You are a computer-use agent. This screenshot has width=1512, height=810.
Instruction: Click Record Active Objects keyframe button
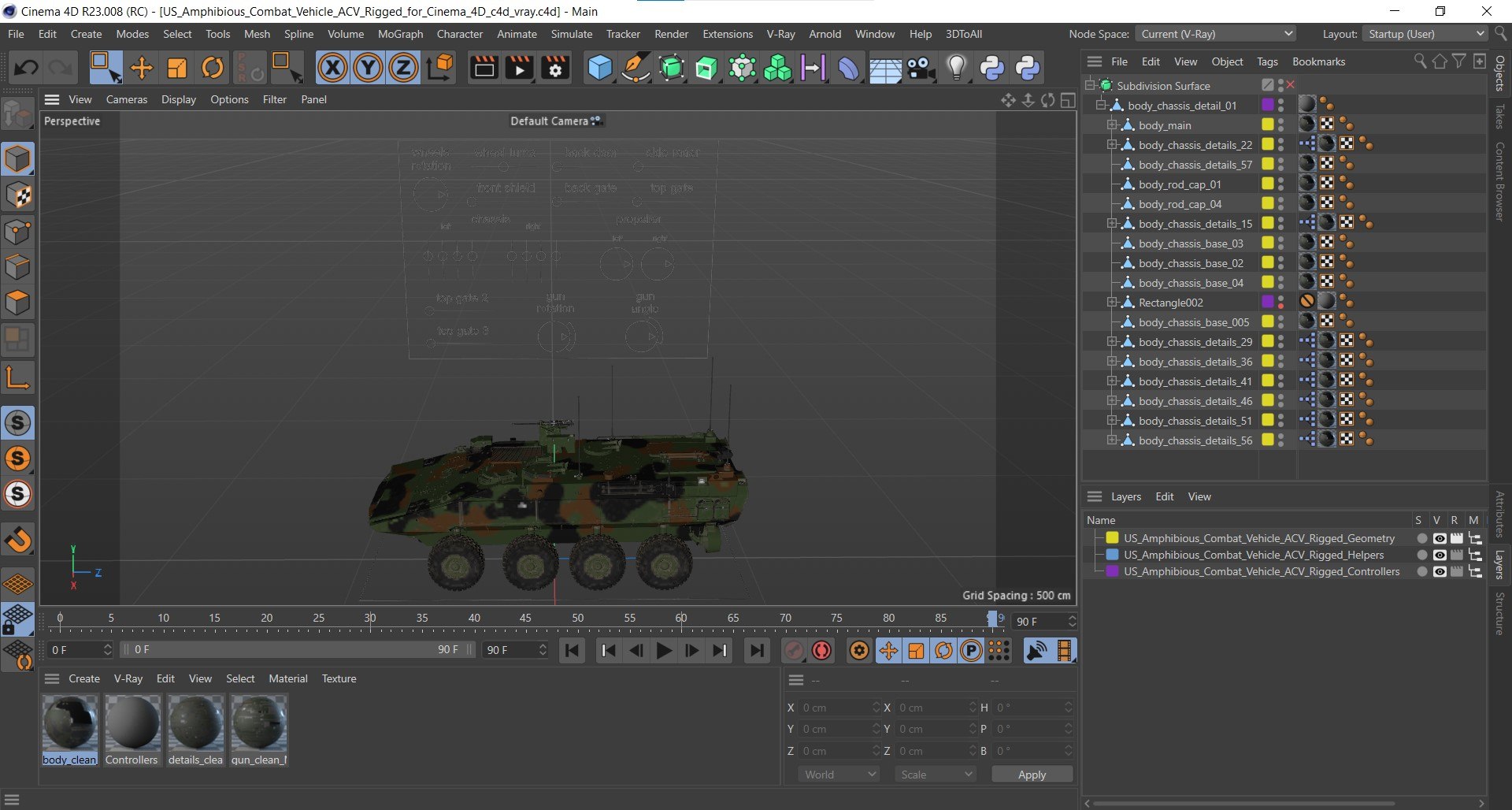pyautogui.click(x=794, y=651)
